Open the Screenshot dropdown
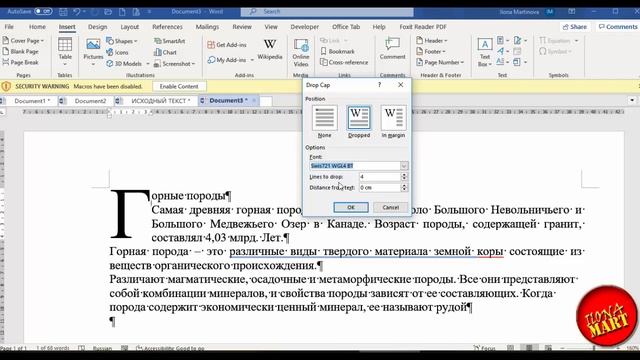Image resolution: width=640 pixels, height=360 pixels. click(x=175, y=64)
